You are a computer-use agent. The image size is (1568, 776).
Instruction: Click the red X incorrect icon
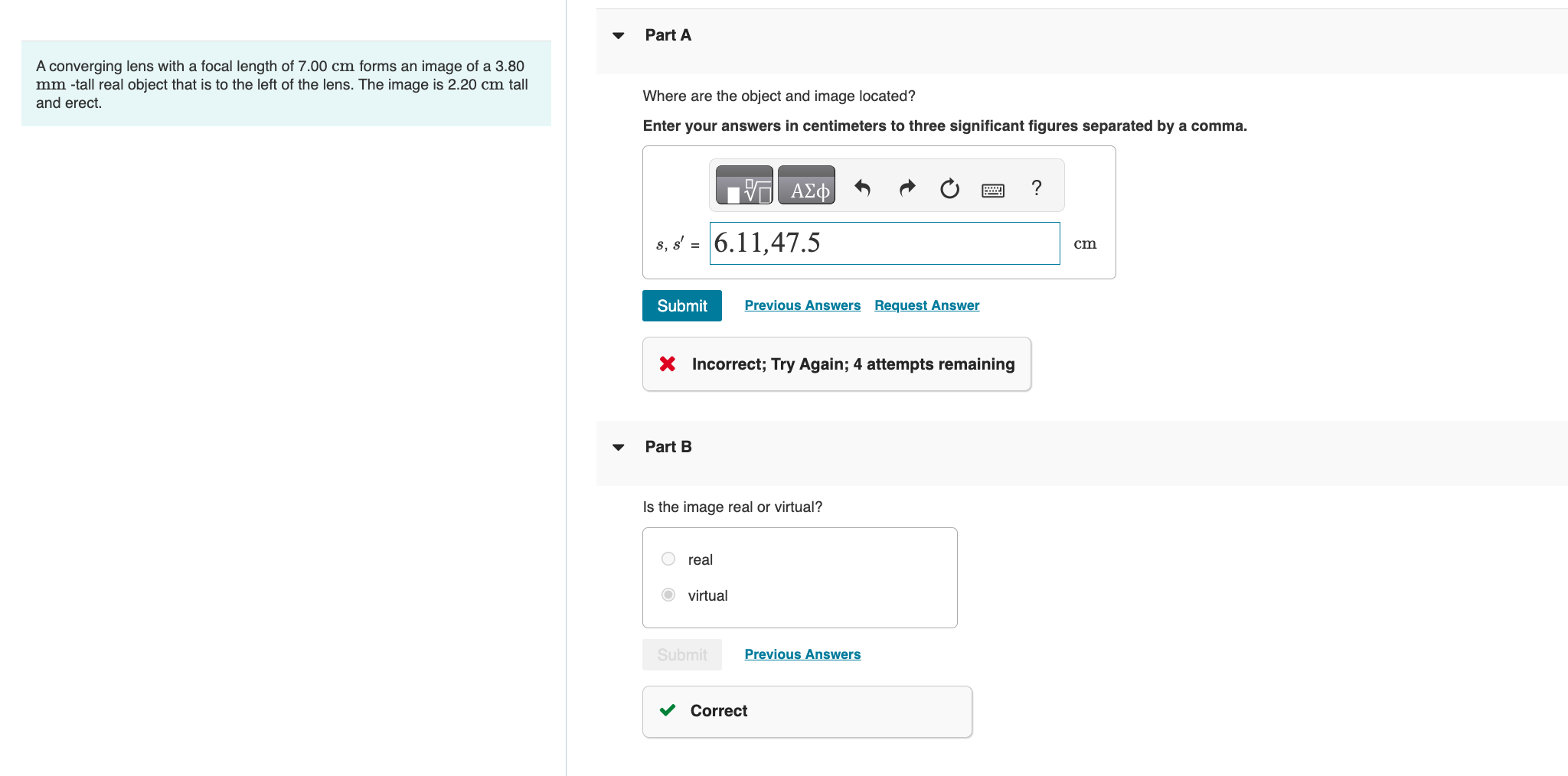coord(668,364)
